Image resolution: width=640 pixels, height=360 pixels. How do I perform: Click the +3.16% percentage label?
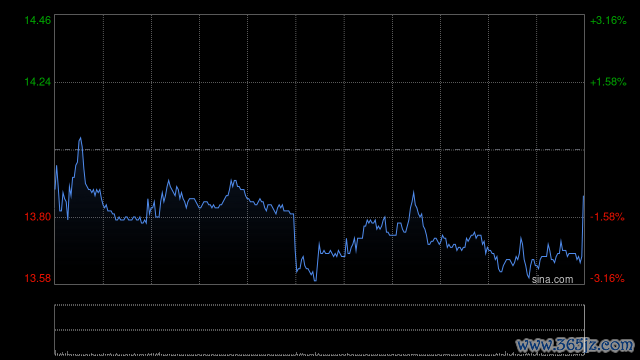(608, 20)
